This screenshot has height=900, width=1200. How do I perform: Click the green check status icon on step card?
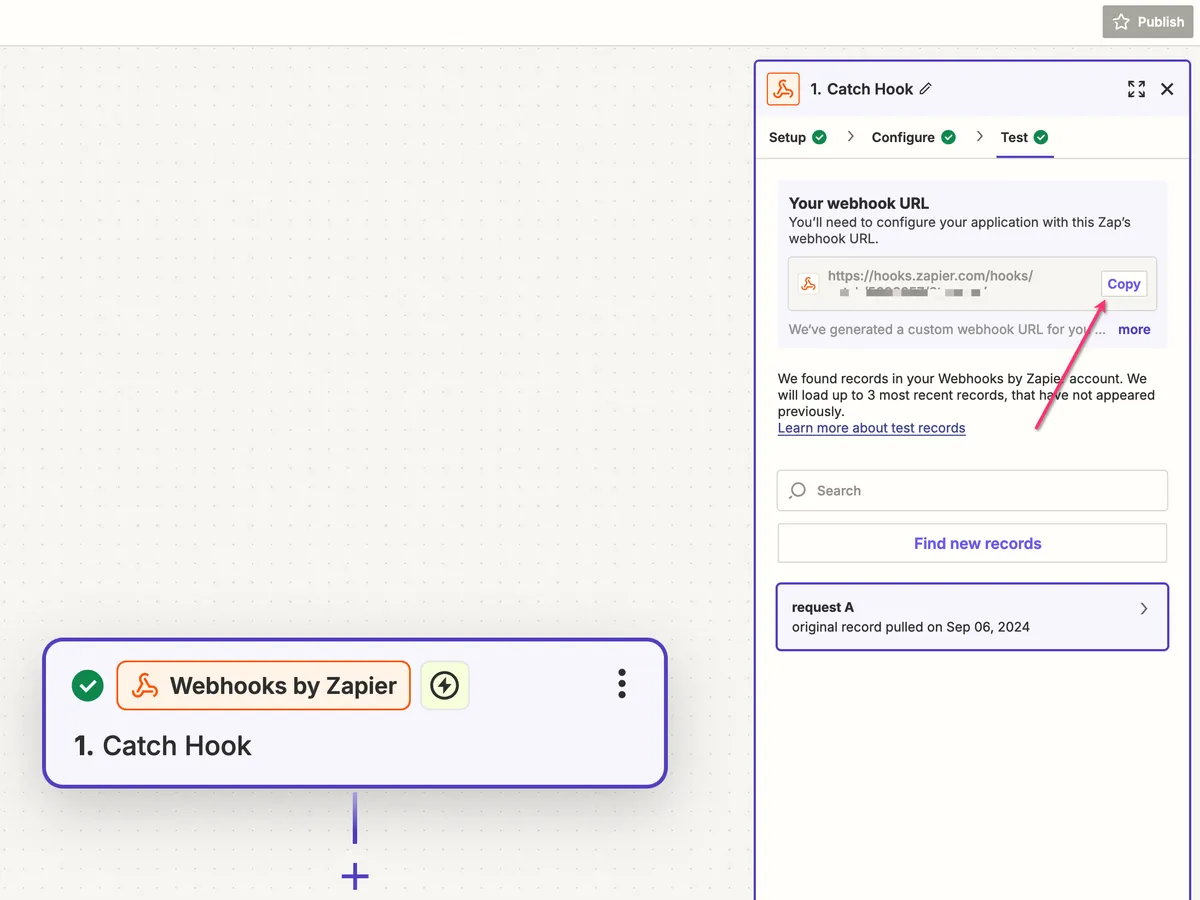pos(88,686)
